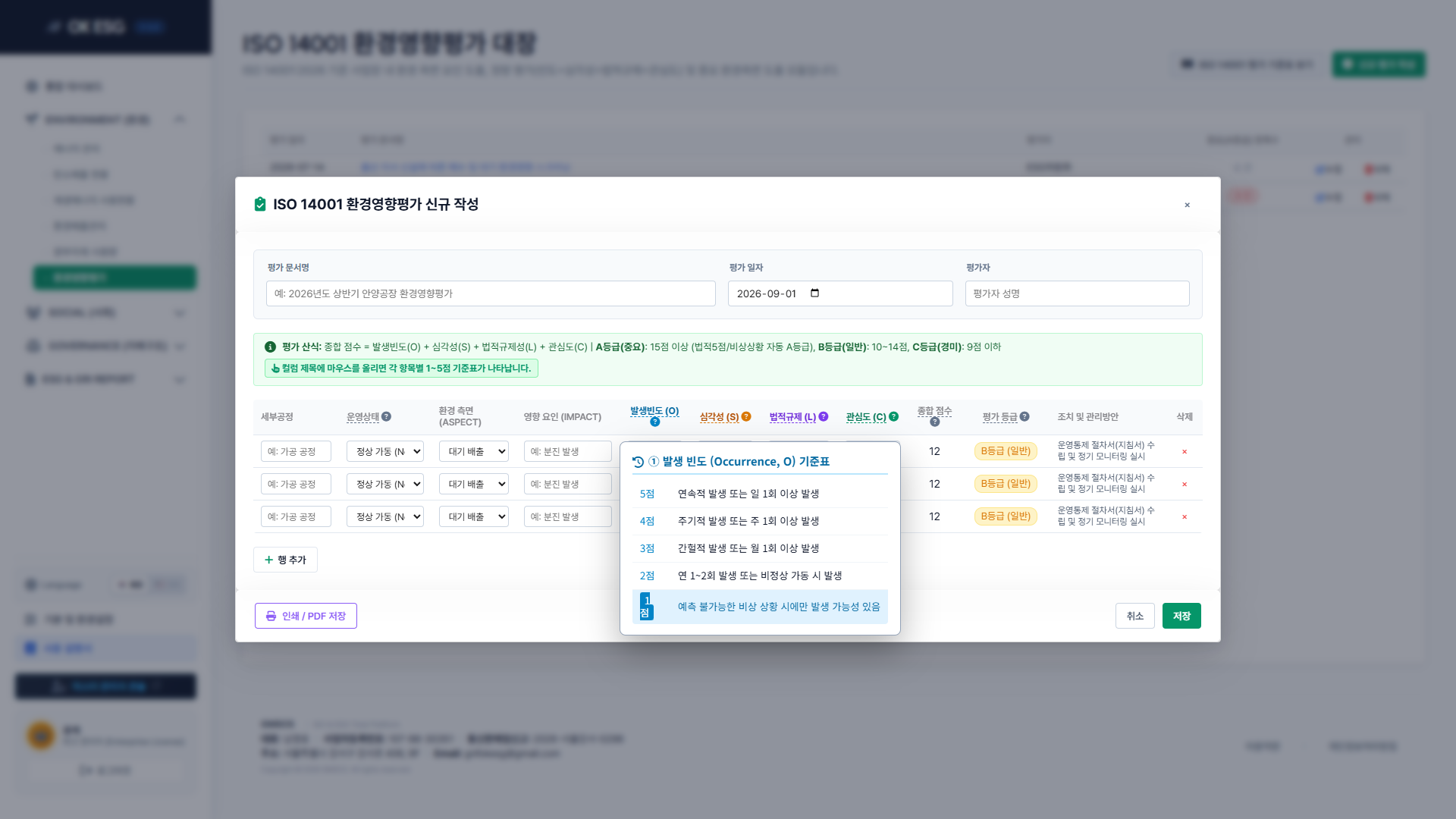Select the highlighted 1점 예측 불가능한 비상 상황 row
The image size is (1456, 819).
[760, 607]
